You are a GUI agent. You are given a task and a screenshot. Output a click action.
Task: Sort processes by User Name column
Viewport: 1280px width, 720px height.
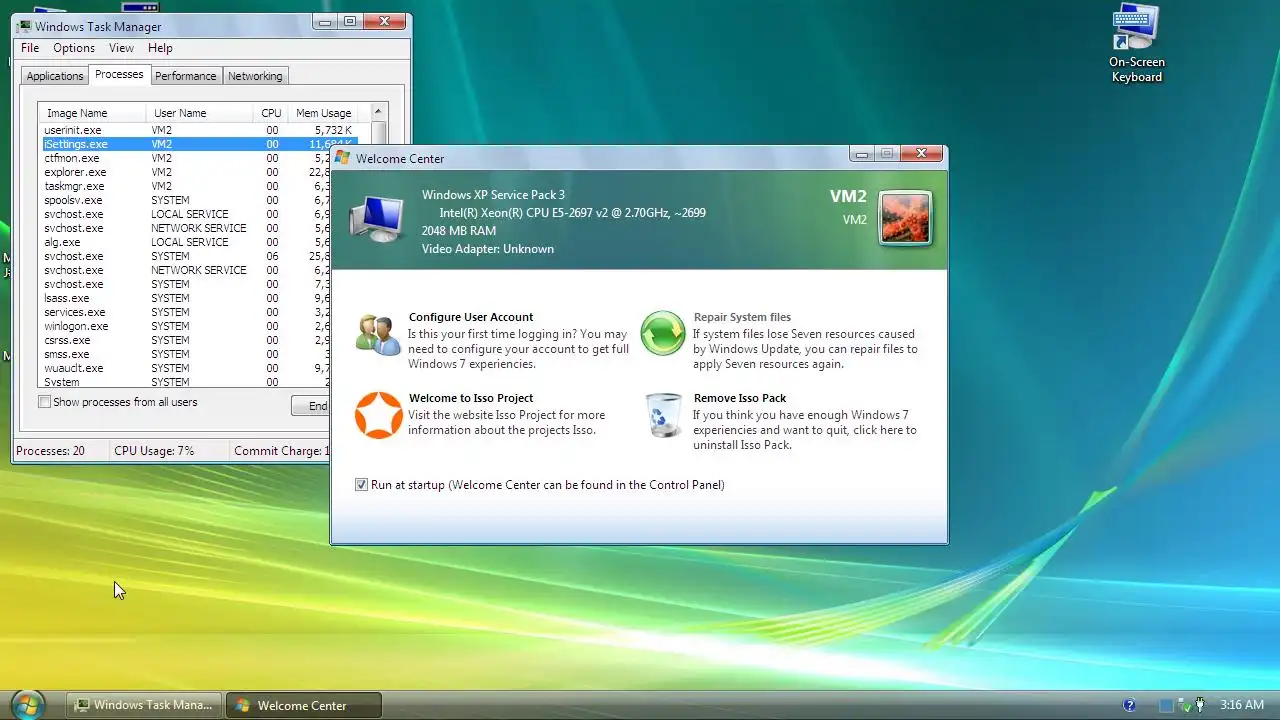click(x=199, y=113)
